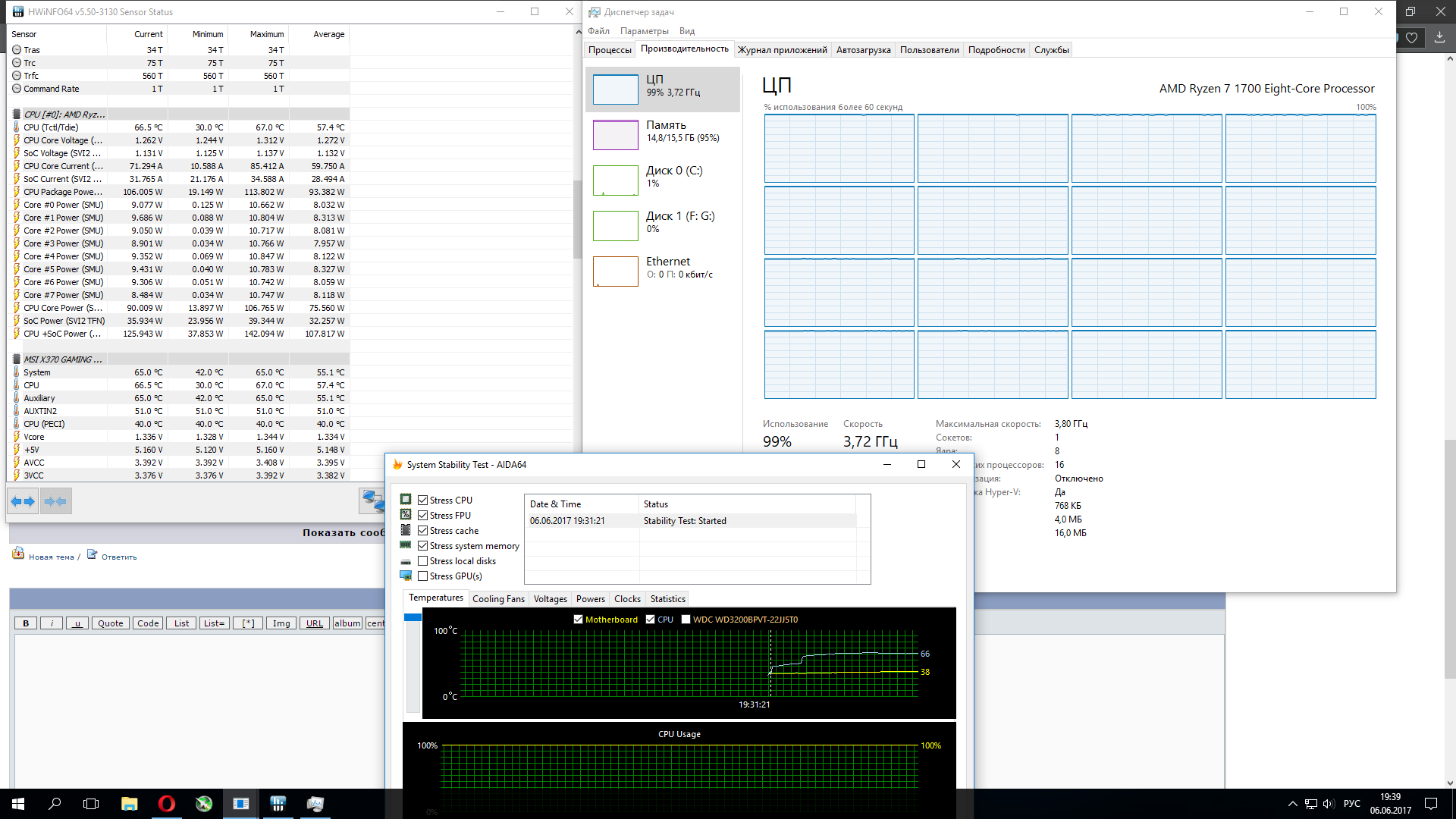Switch to Cooling Fans tab in AIDA64
The height and width of the screenshot is (819, 1456).
tap(498, 599)
